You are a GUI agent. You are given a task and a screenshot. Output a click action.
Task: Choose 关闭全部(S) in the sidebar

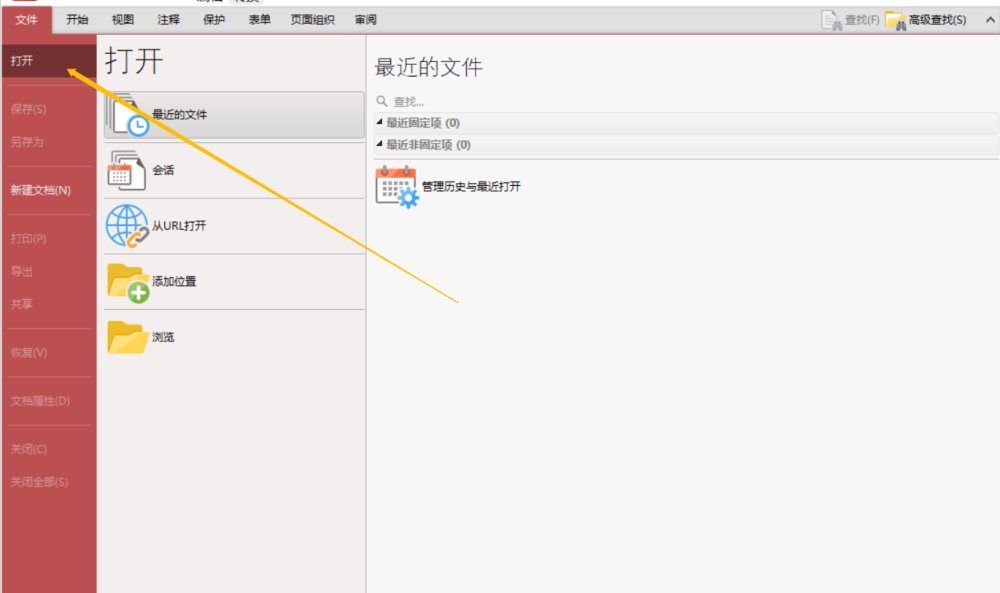[39, 481]
